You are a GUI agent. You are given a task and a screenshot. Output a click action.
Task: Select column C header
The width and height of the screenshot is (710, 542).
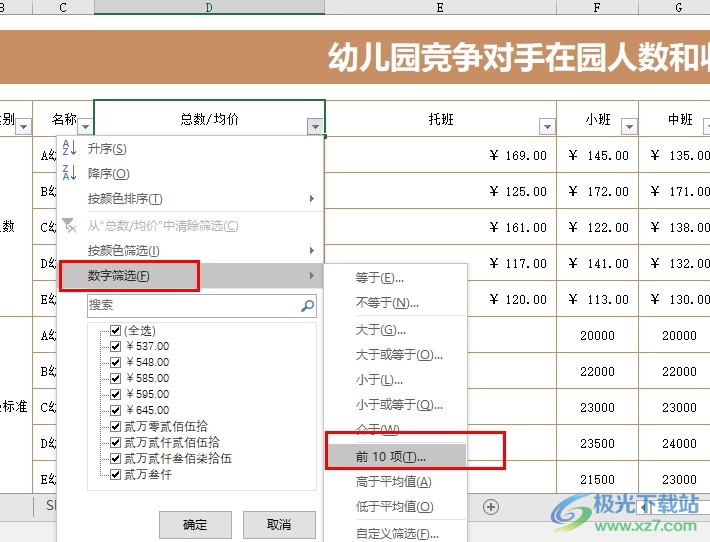(x=63, y=7)
